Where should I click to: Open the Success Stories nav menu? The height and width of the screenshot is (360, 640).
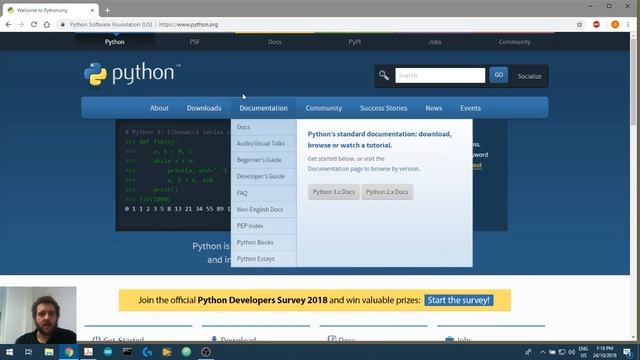point(384,108)
